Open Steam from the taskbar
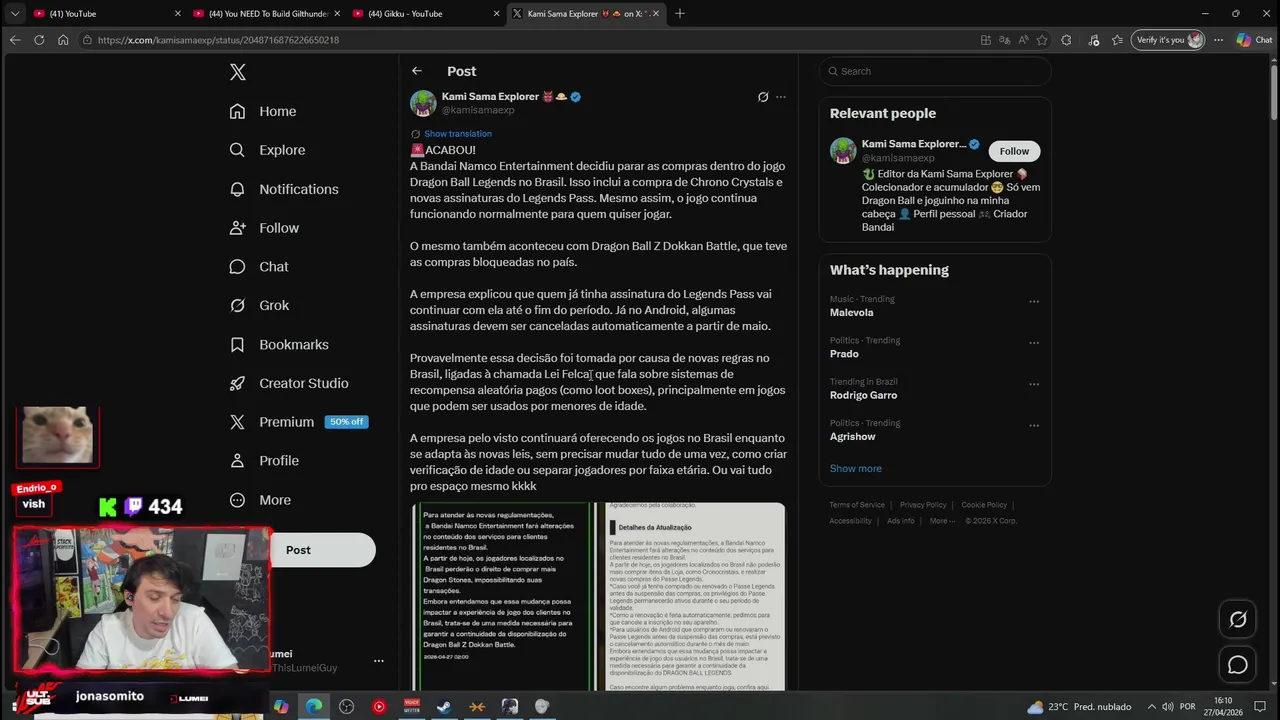1280x720 pixels. (444, 707)
